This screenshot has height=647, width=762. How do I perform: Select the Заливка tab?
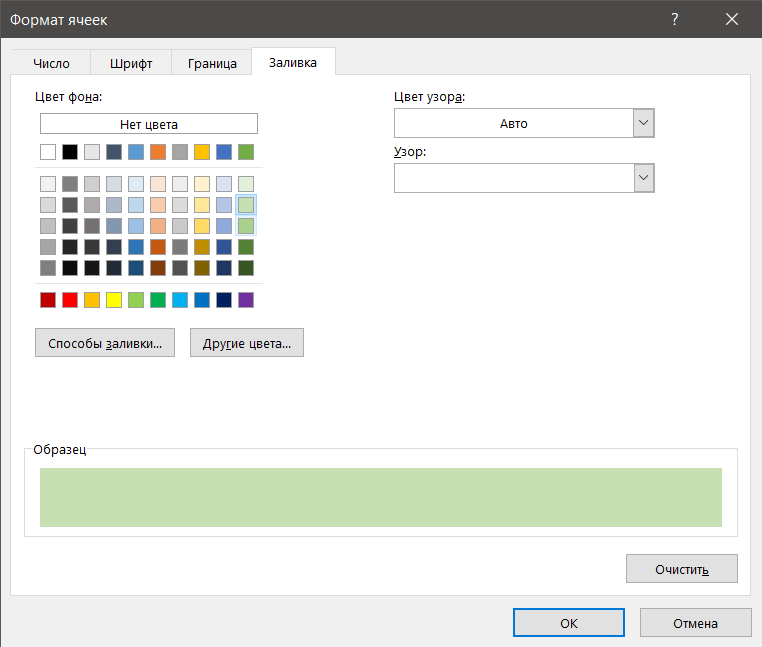tap(293, 63)
